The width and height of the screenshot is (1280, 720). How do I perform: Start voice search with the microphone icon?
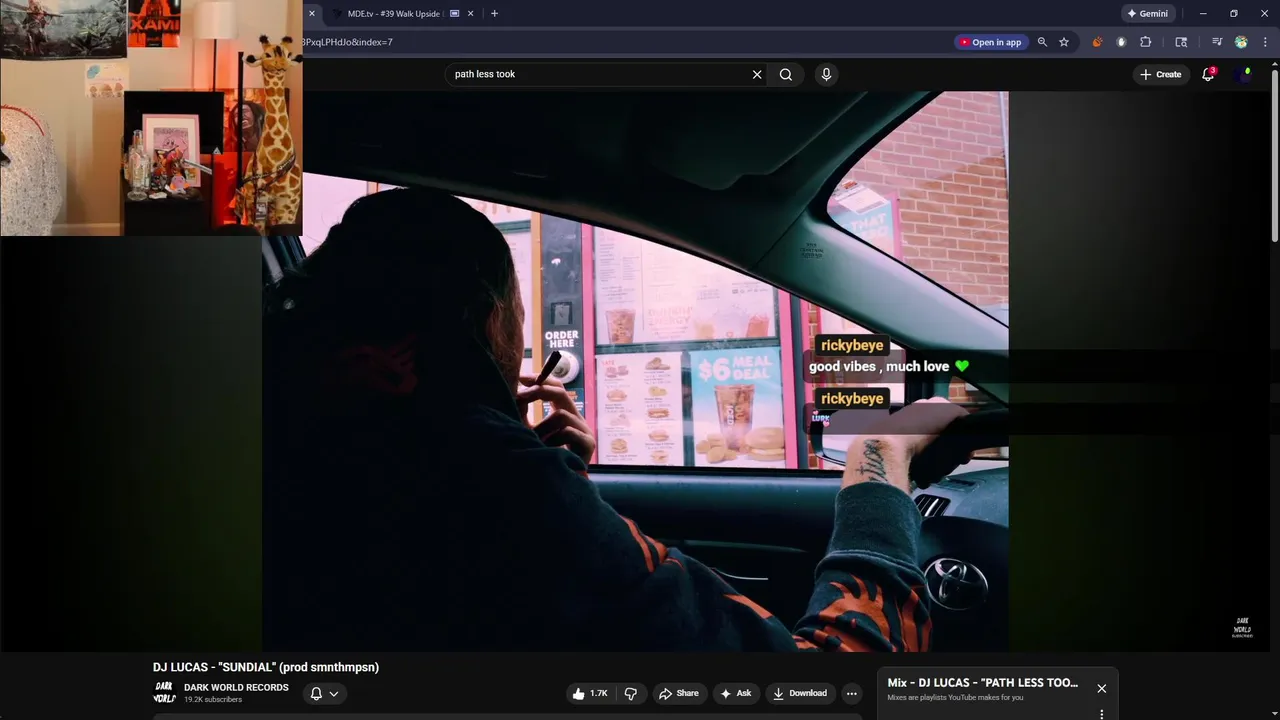coord(826,74)
